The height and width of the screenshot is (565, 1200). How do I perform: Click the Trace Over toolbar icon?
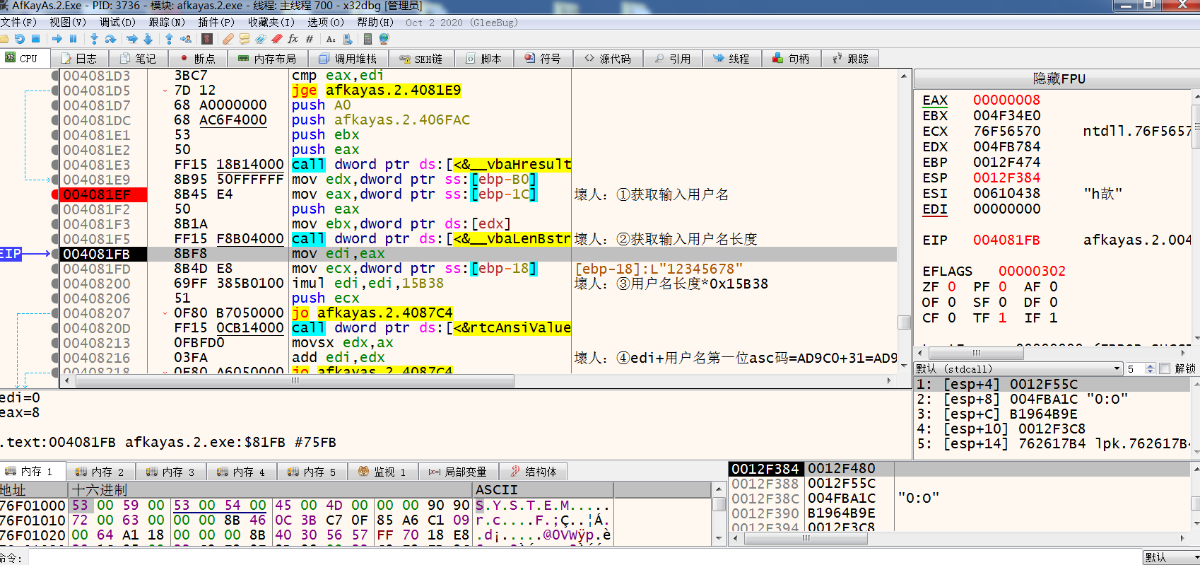point(148,39)
